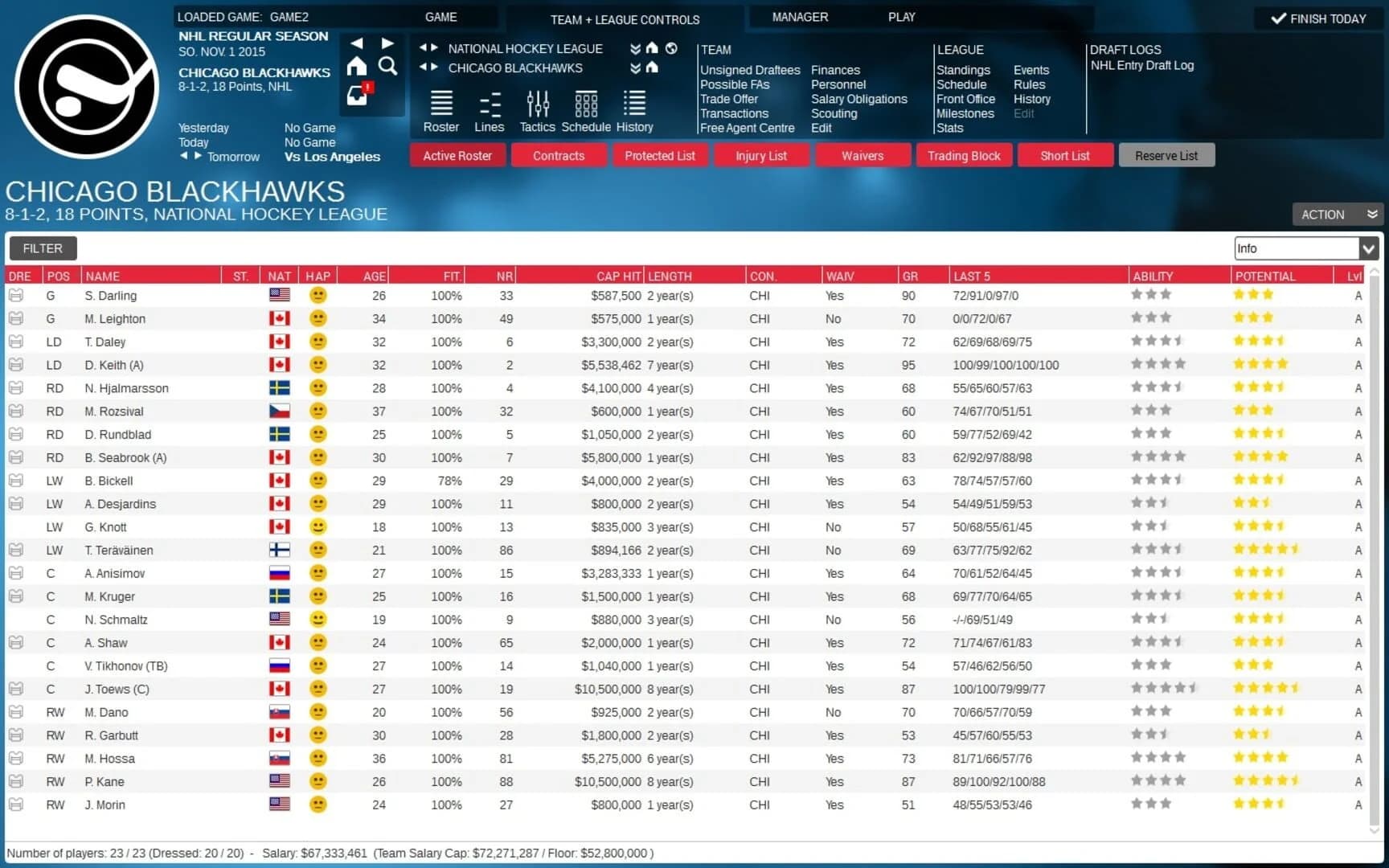Click the FILTER button above the roster
This screenshot has height=868, width=1389.
tap(42, 248)
